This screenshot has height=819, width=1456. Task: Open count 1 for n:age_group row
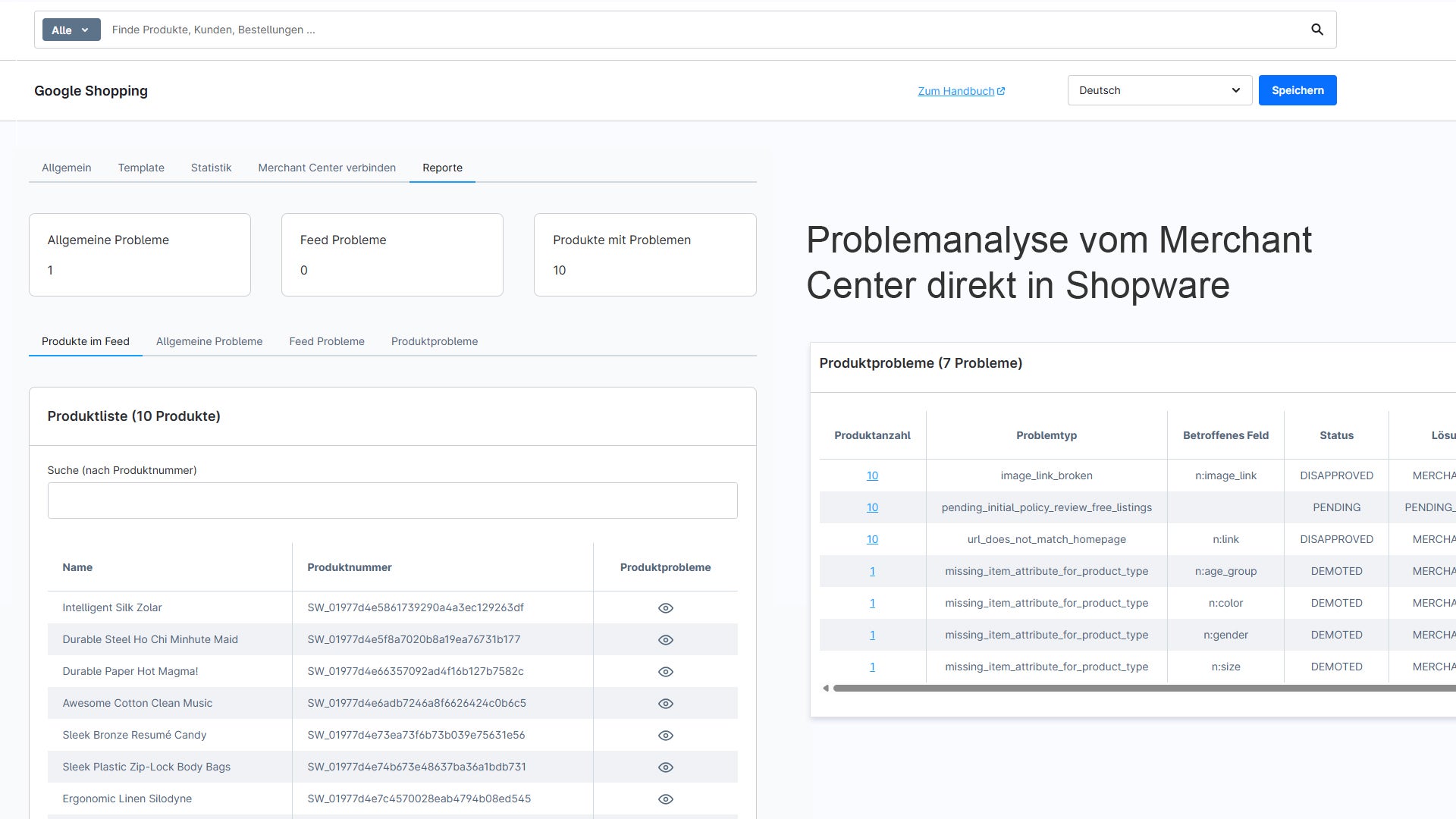(x=872, y=571)
